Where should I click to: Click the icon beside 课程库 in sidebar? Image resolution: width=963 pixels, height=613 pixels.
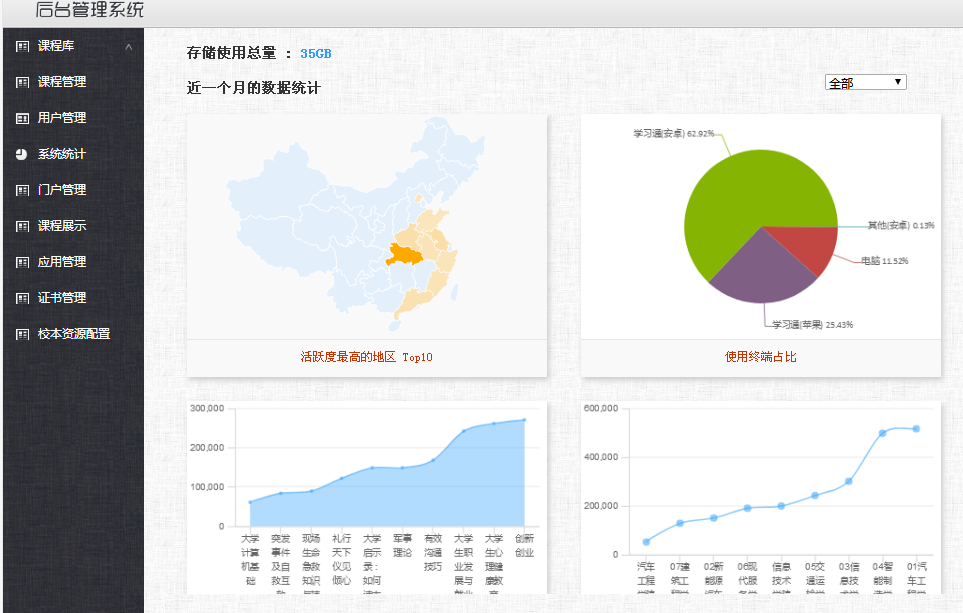coord(22,46)
